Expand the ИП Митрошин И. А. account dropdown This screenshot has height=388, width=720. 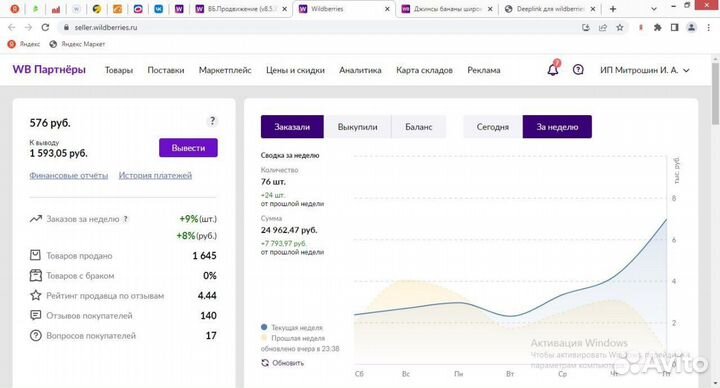pos(645,70)
